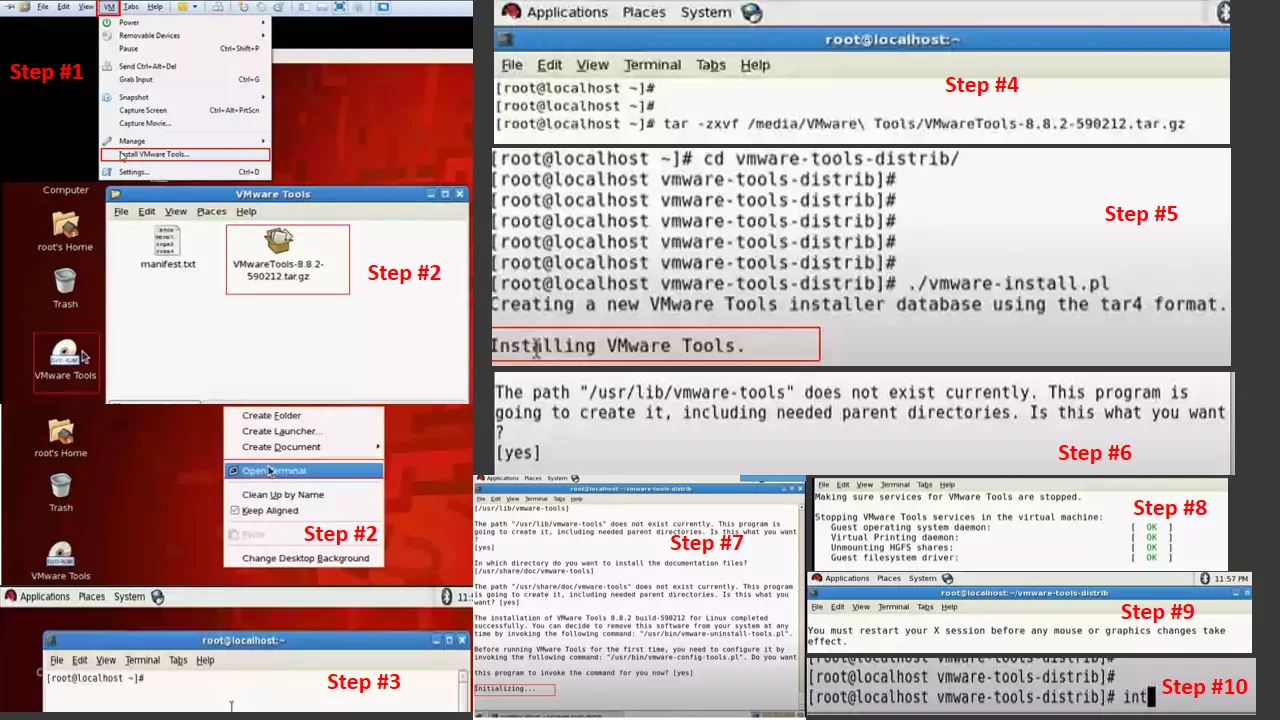Click VMware Workstation Tabs menu beside highlighted VM
The height and width of the screenshot is (720, 1280).
point(131,7)
